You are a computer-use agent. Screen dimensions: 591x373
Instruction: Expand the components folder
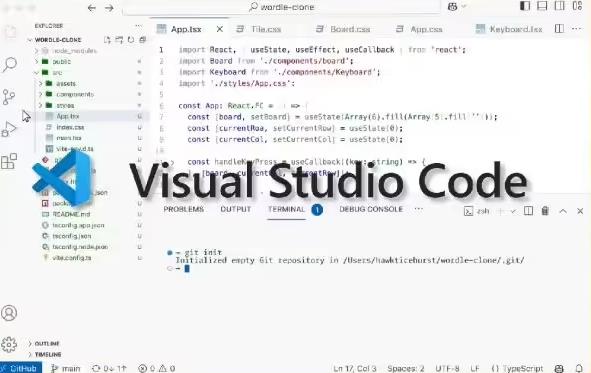point(41,94)
